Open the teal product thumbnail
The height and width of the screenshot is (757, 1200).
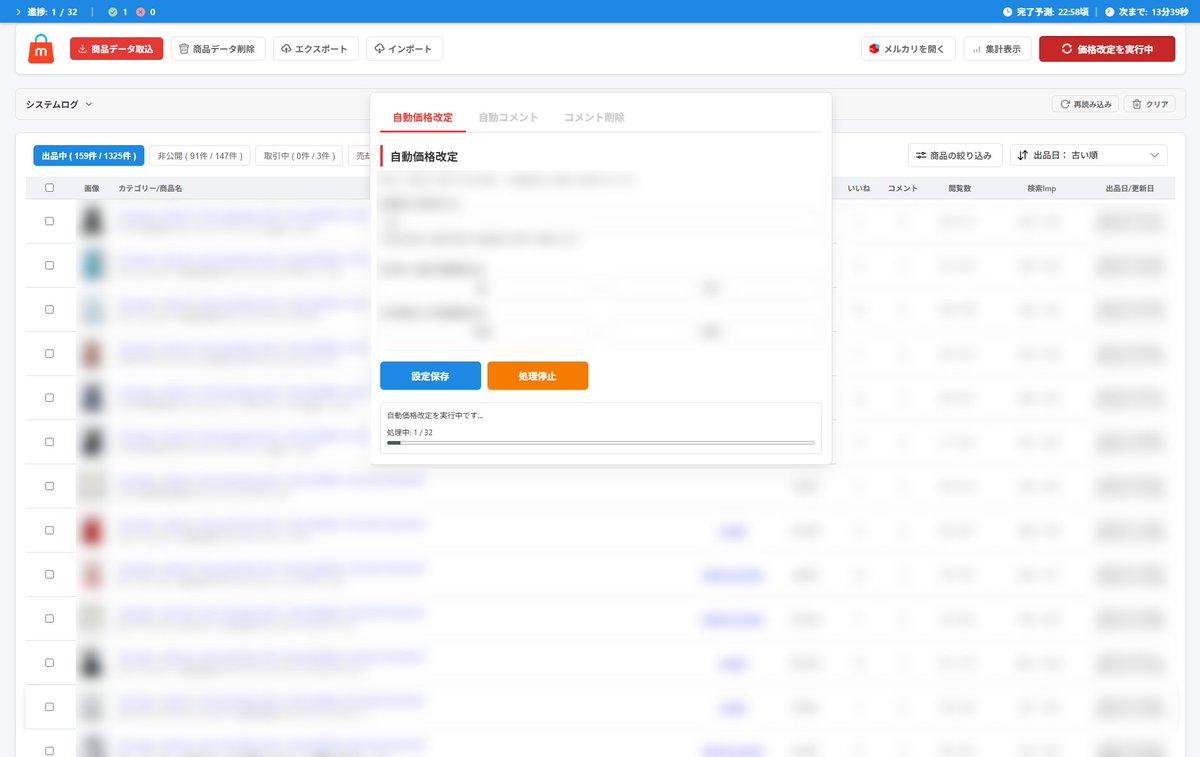tap(92, 265)
